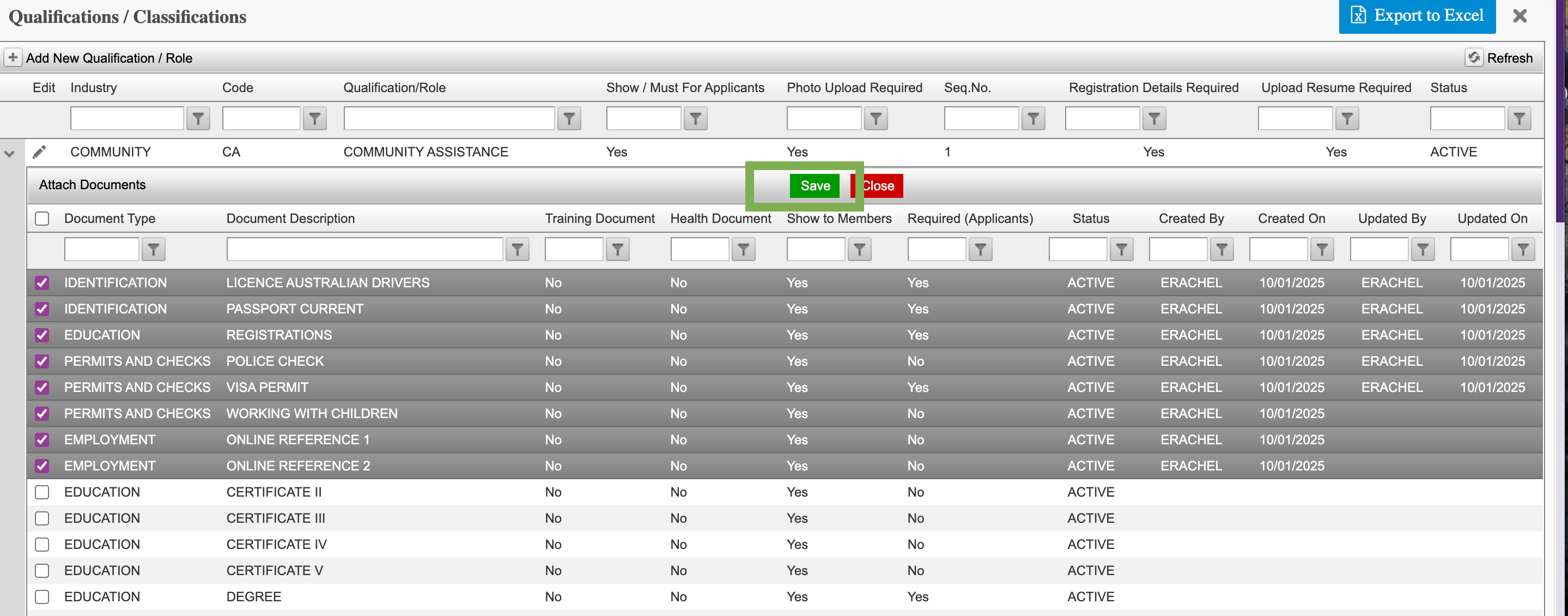The width and height of the screenshot is (1568, 616).
Task: Uncheck POLICE CHECK checkbox
Action: point(42,361)
